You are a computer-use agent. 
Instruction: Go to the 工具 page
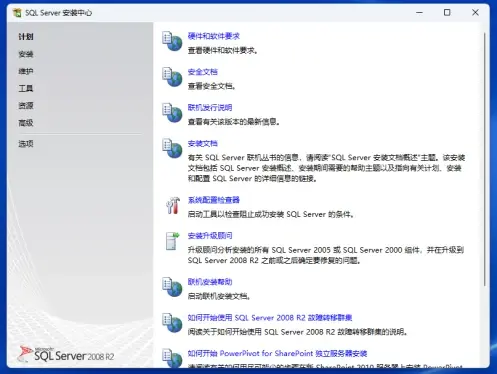[x=26, y=88]
